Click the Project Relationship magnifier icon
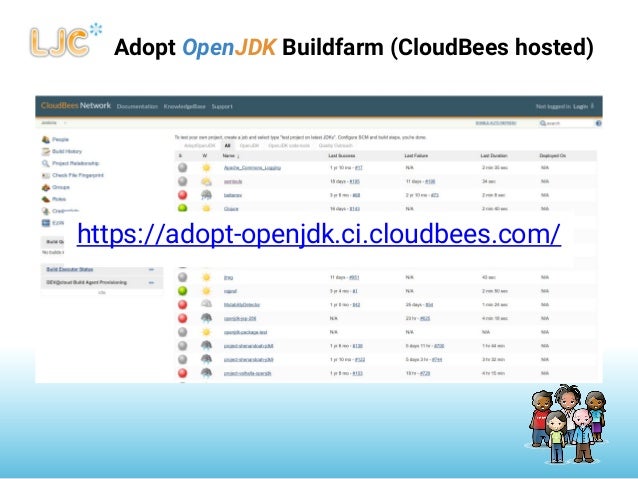The image size is (638, 479). (46, 163)
